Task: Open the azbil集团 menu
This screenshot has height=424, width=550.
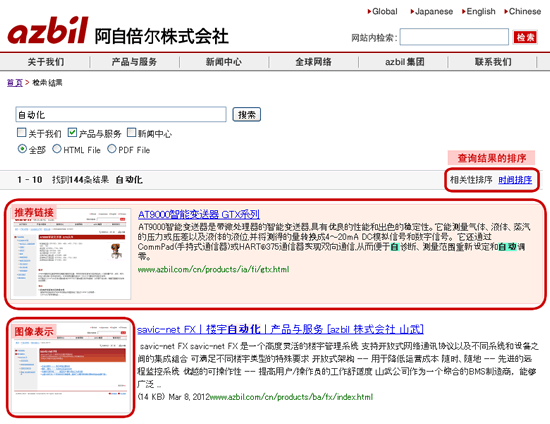Action: click(404, 62)
